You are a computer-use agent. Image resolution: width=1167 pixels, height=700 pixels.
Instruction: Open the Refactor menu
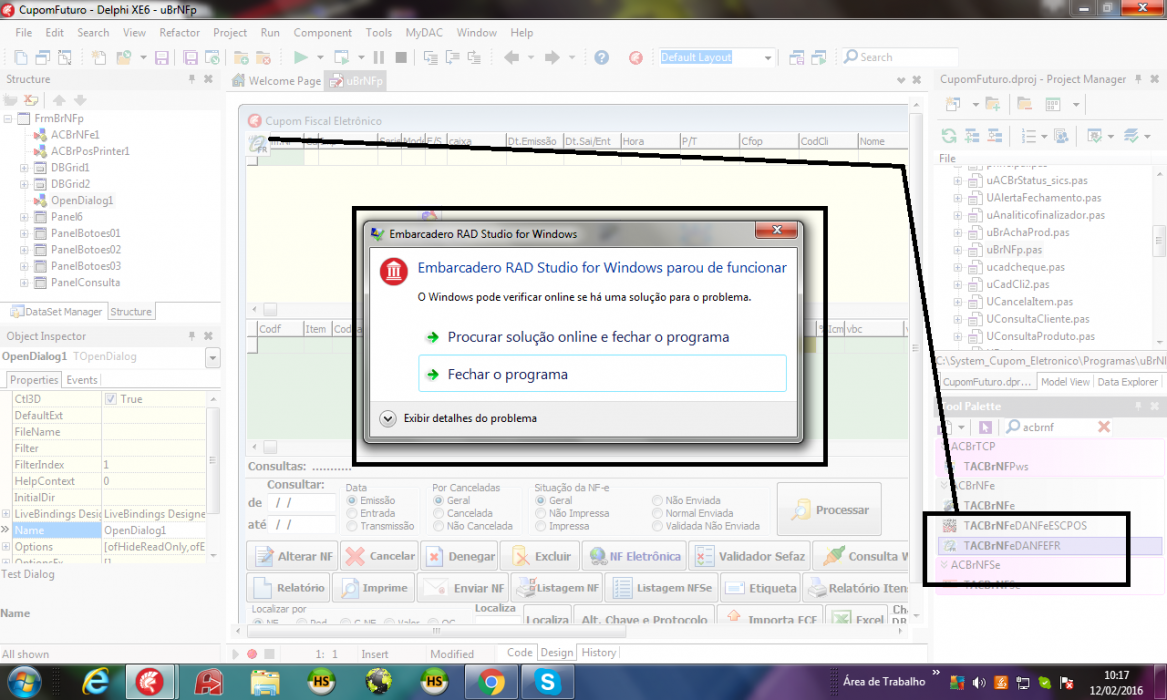point(179,33)
